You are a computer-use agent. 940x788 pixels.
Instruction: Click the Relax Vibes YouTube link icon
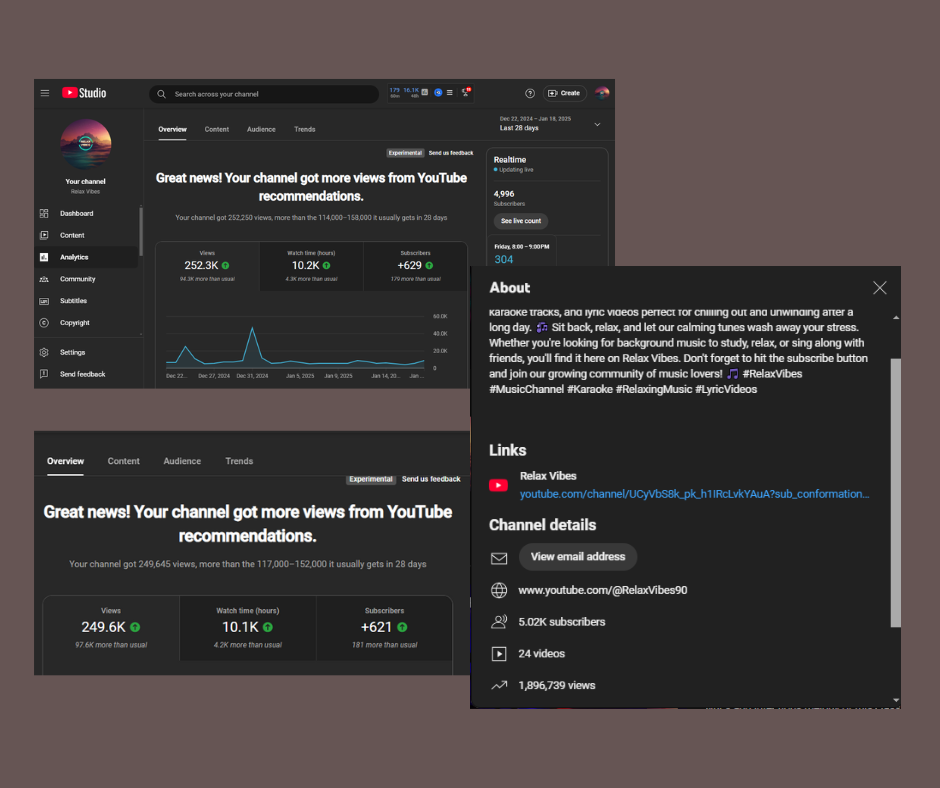click(498, 485)
